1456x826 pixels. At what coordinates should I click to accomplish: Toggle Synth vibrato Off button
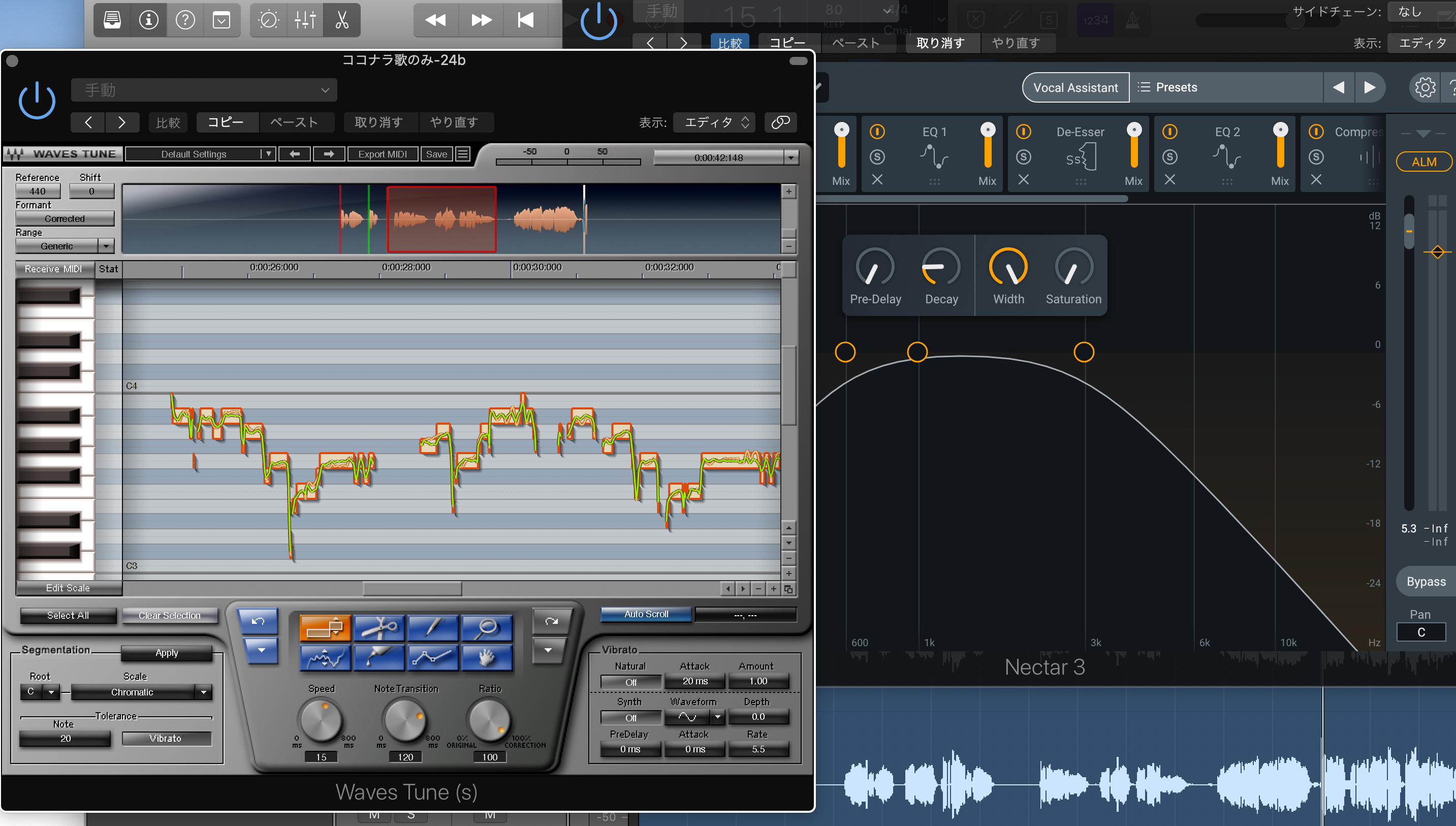[631, 718]
